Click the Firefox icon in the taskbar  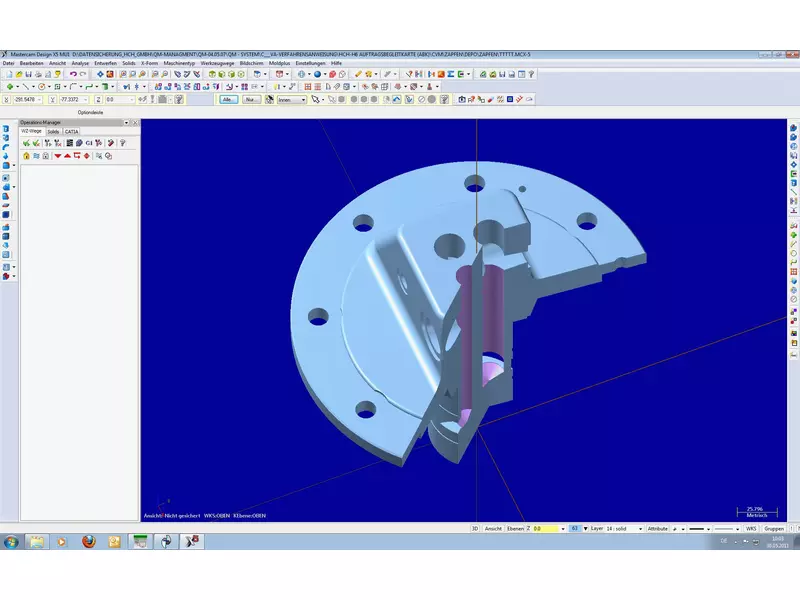click(x=88, y=541)
